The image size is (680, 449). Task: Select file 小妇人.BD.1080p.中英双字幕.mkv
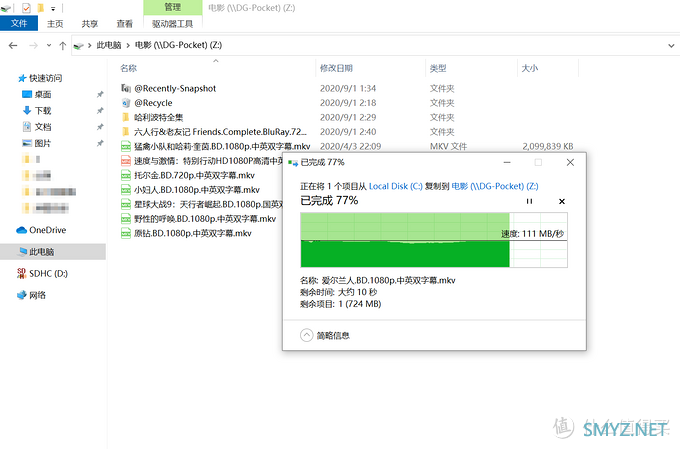tap(196, 190)
